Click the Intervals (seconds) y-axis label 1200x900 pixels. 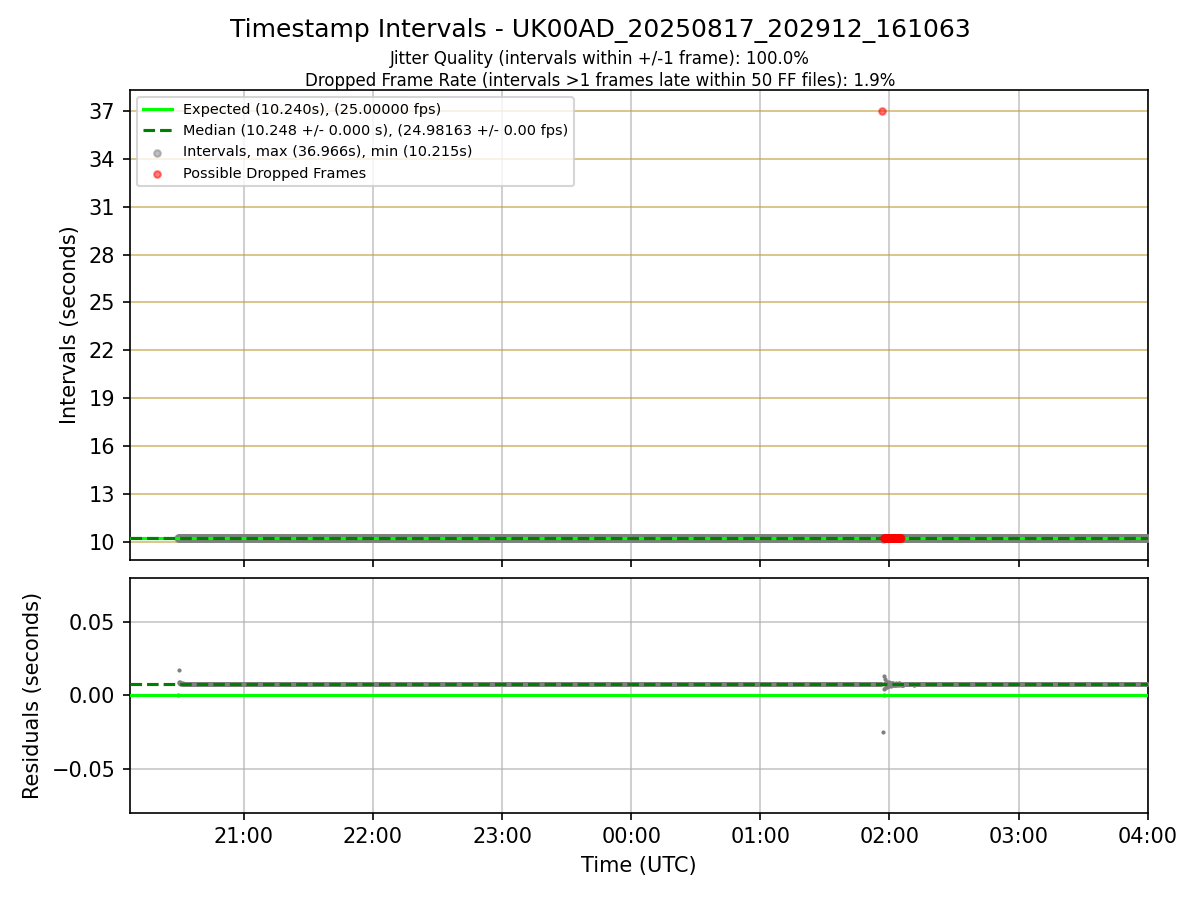click(68, 325)
